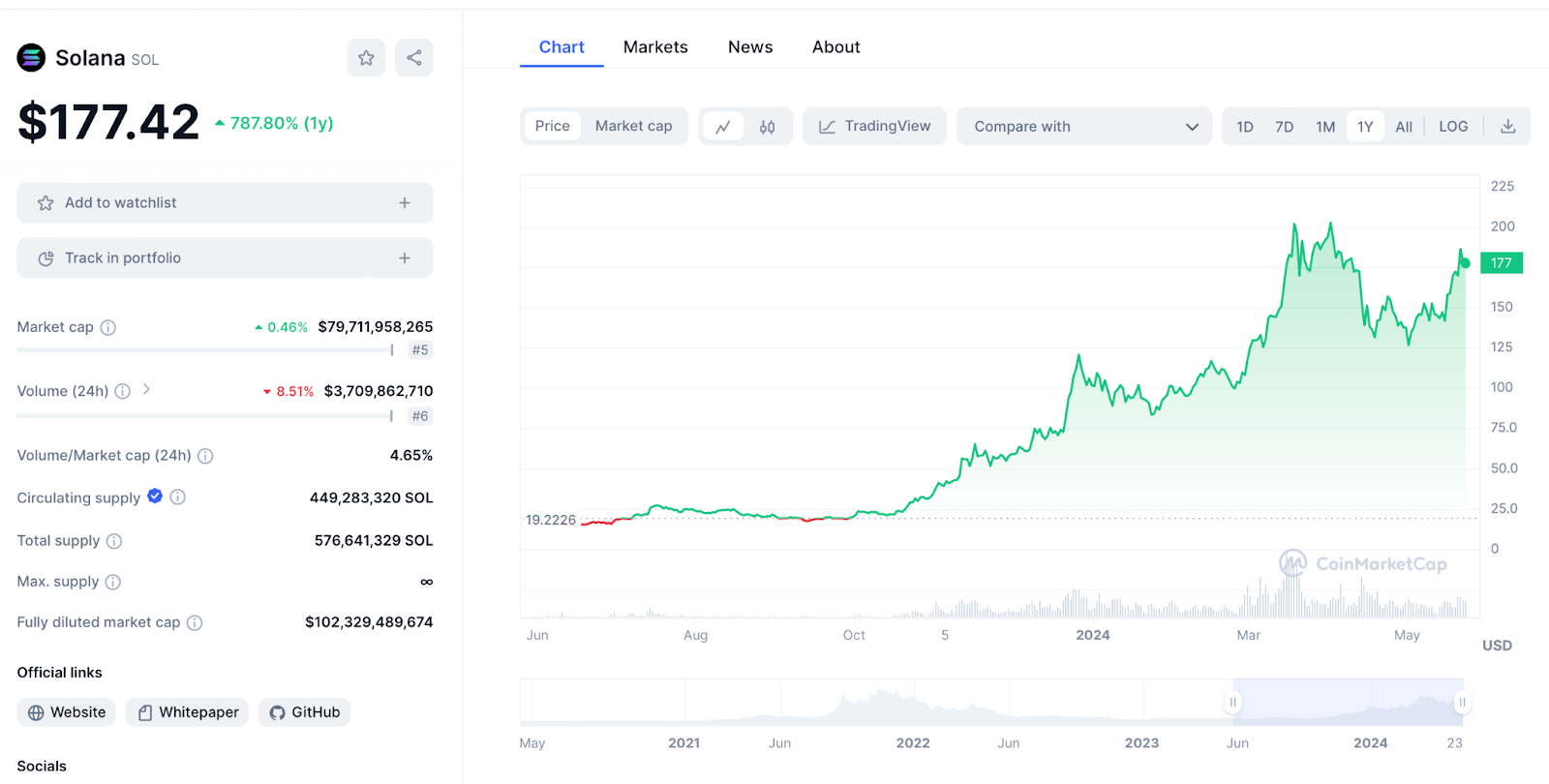Click the 4.65% volume ratio value
Screen dimensions: 1549x784
pyautogui.click(x=411, y=456)
